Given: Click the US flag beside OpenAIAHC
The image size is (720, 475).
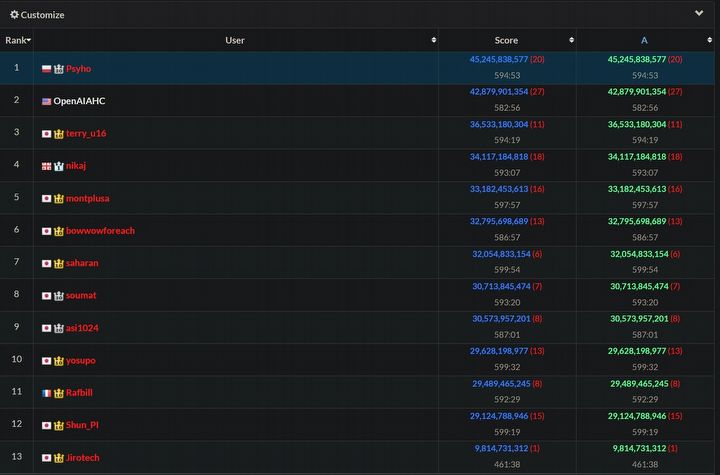Looking at the screenshot, I should [x=46, y=101].
